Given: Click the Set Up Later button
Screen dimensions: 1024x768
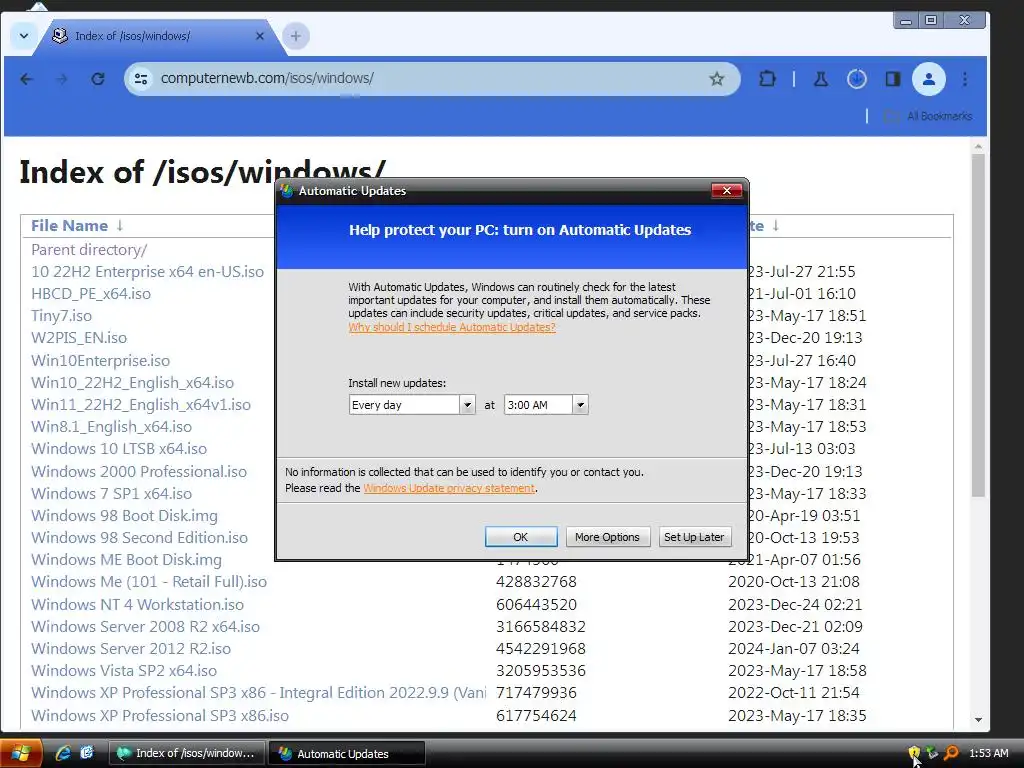Looking at the screenshot, I should (694, 537).
